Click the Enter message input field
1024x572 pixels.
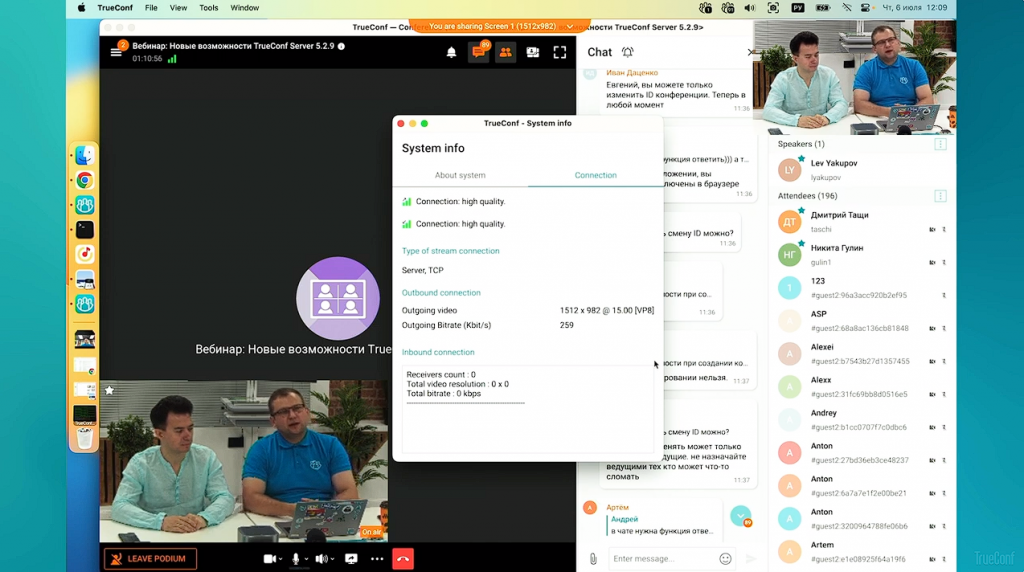tap(663, 559)
